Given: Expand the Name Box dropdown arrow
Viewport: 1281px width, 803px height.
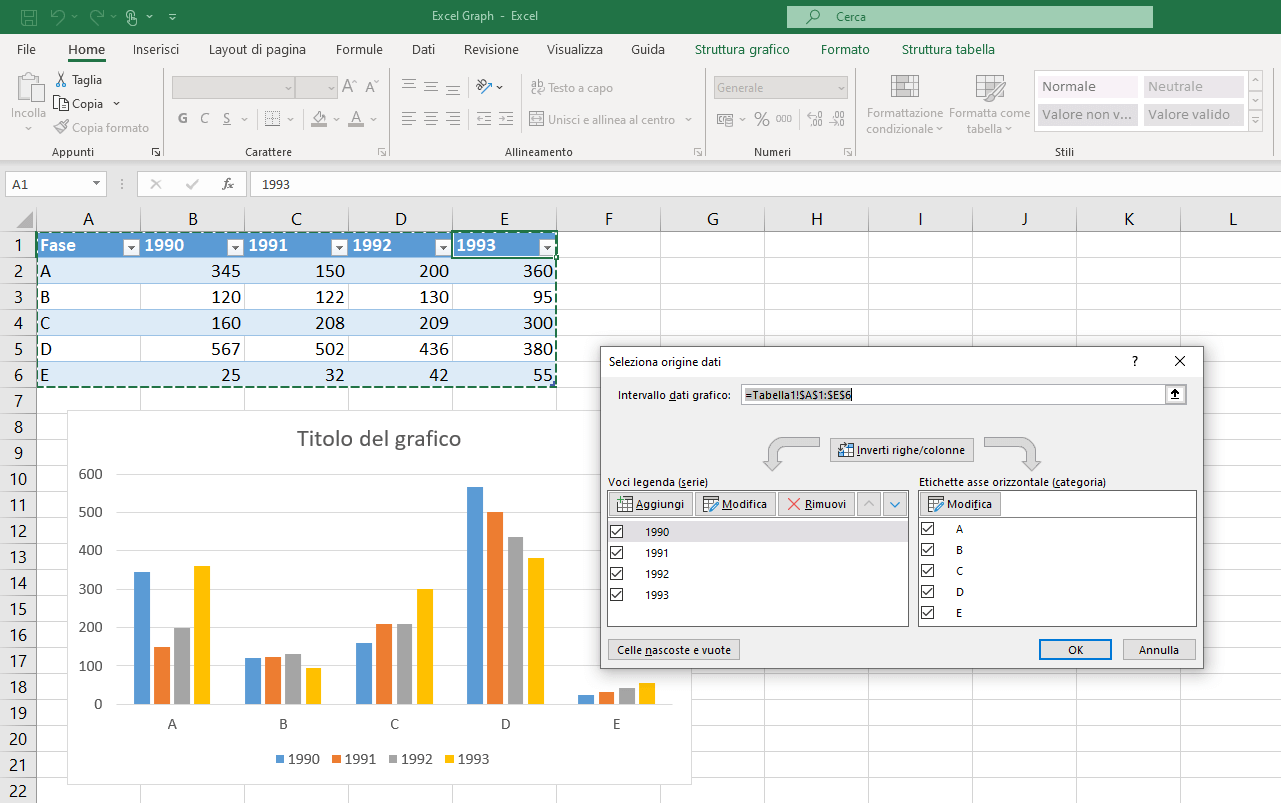Looking at the screenshot, I should point(97,184).
